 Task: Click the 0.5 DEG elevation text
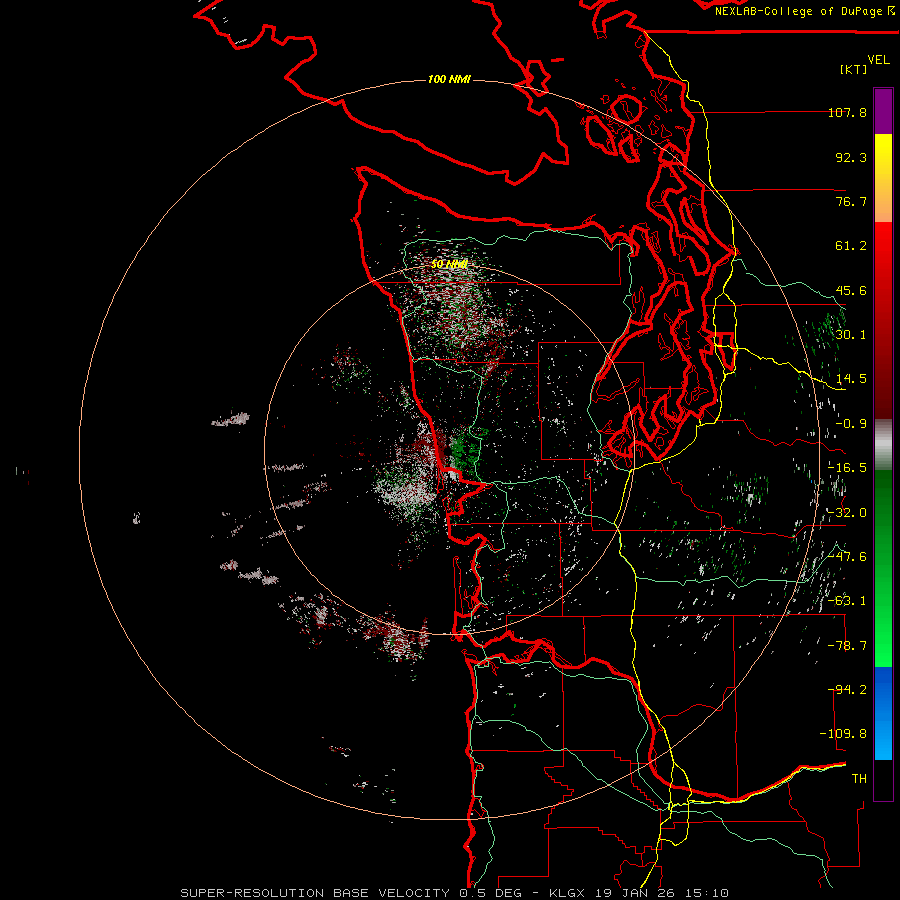click(x=490, y=893)
